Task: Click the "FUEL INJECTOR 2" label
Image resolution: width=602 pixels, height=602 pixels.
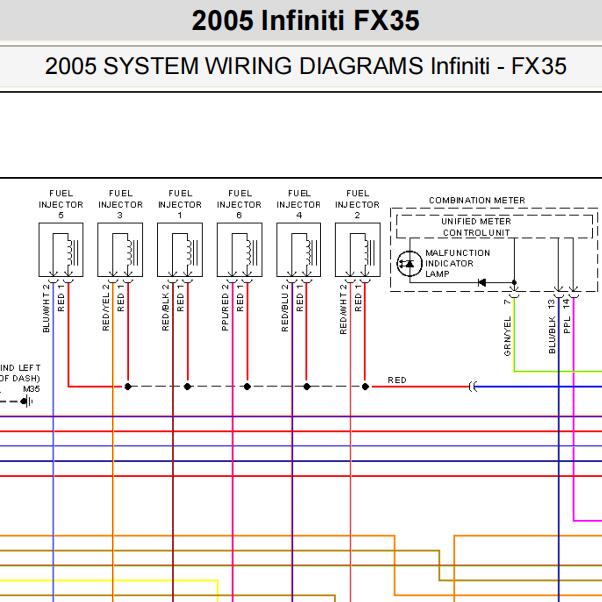Action: [357, 204]
